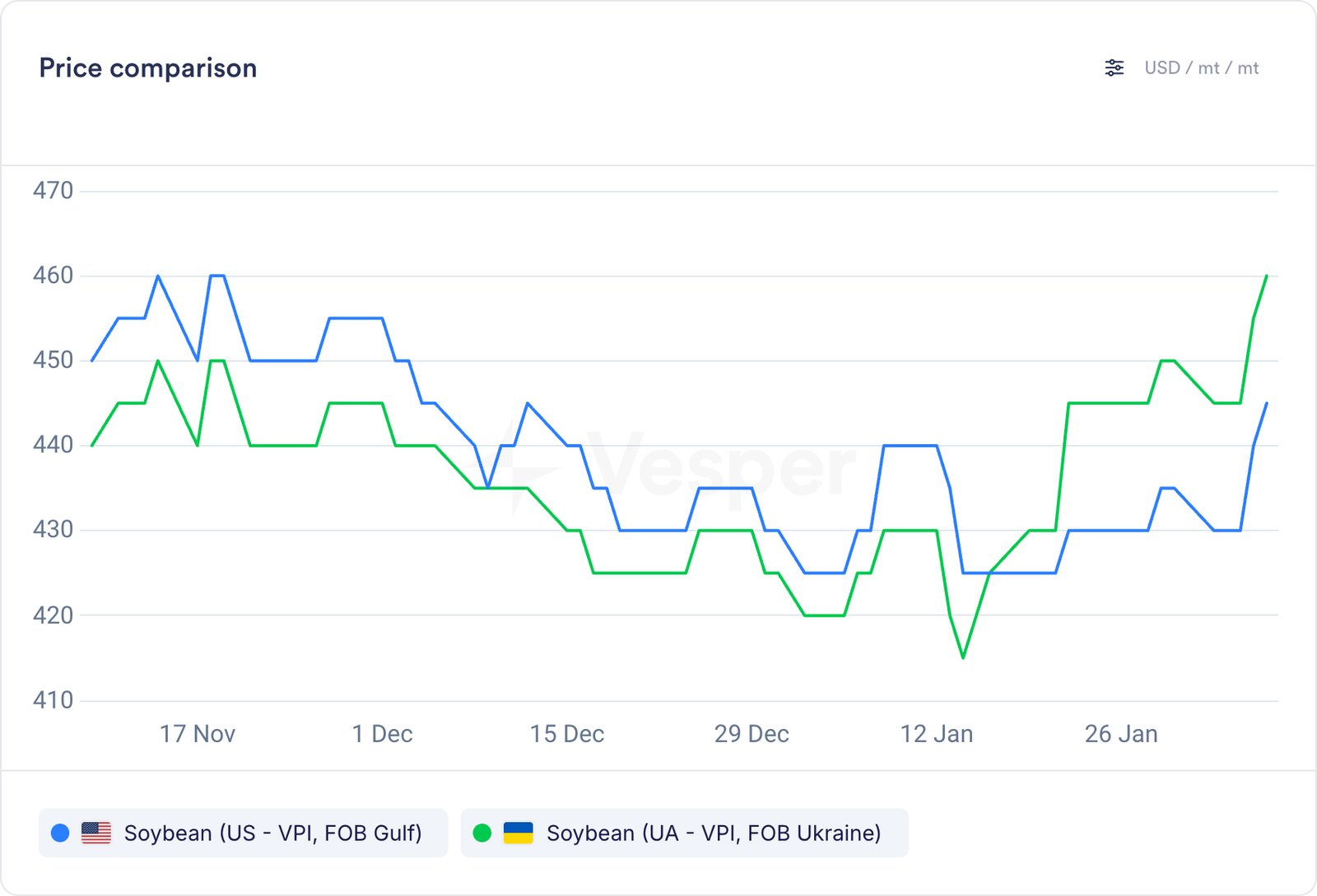
Task: Click the green legend color dot
Action: 482,833
